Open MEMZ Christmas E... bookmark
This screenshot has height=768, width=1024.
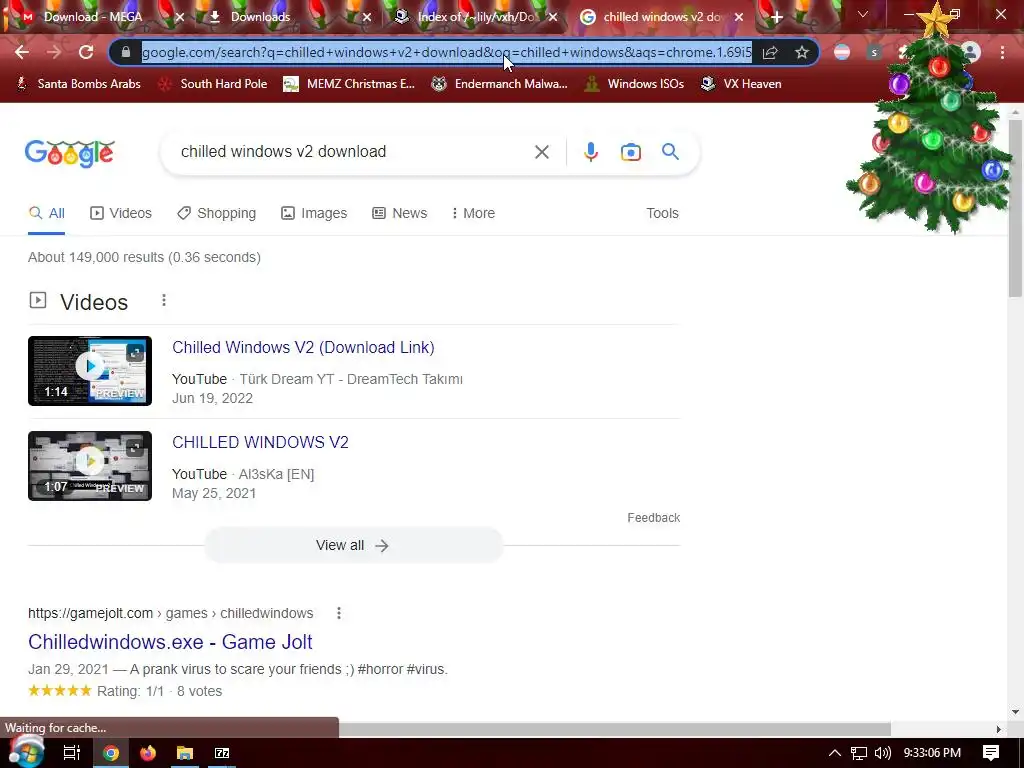tap(349, 84)
